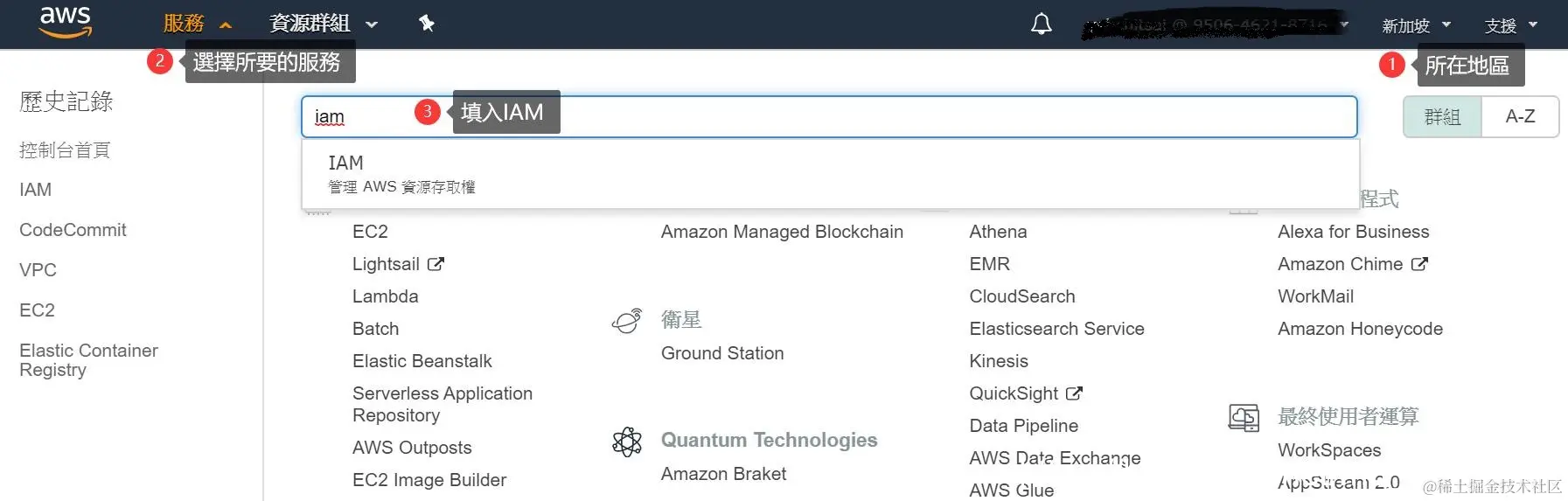The height and width of the screenshot is (501, 1568).
Task: Click the Quantum Technologies atom icon
Action: [627, 442]
